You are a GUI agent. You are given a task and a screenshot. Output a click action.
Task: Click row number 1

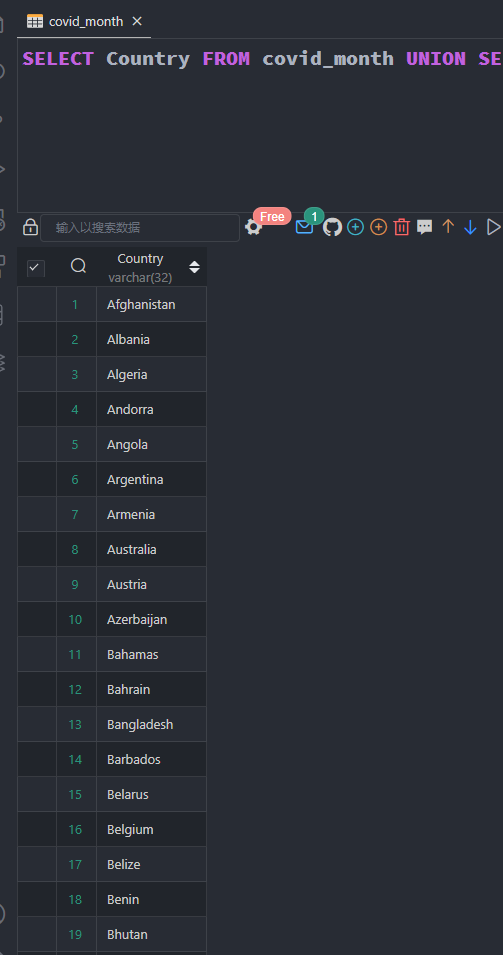[x=76, y=305]
